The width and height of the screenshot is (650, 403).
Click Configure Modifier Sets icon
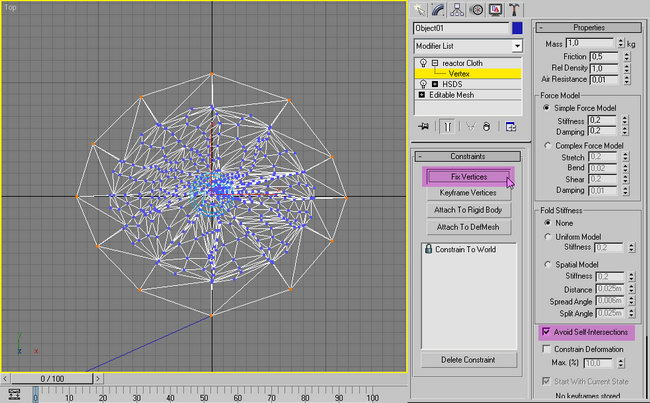(510, 127)
